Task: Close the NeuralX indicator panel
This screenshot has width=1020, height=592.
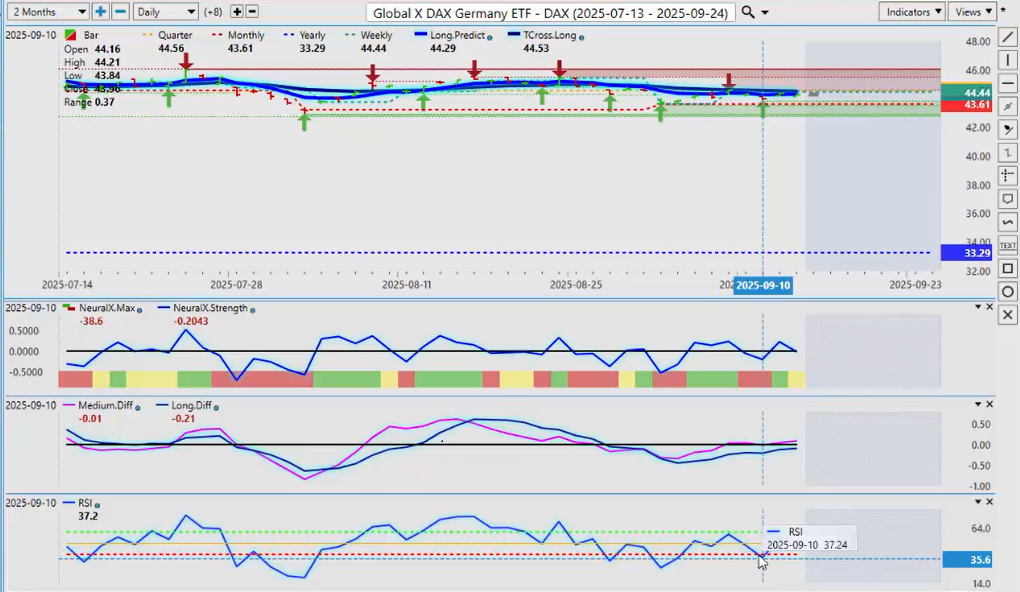Action: pos(989,307)
